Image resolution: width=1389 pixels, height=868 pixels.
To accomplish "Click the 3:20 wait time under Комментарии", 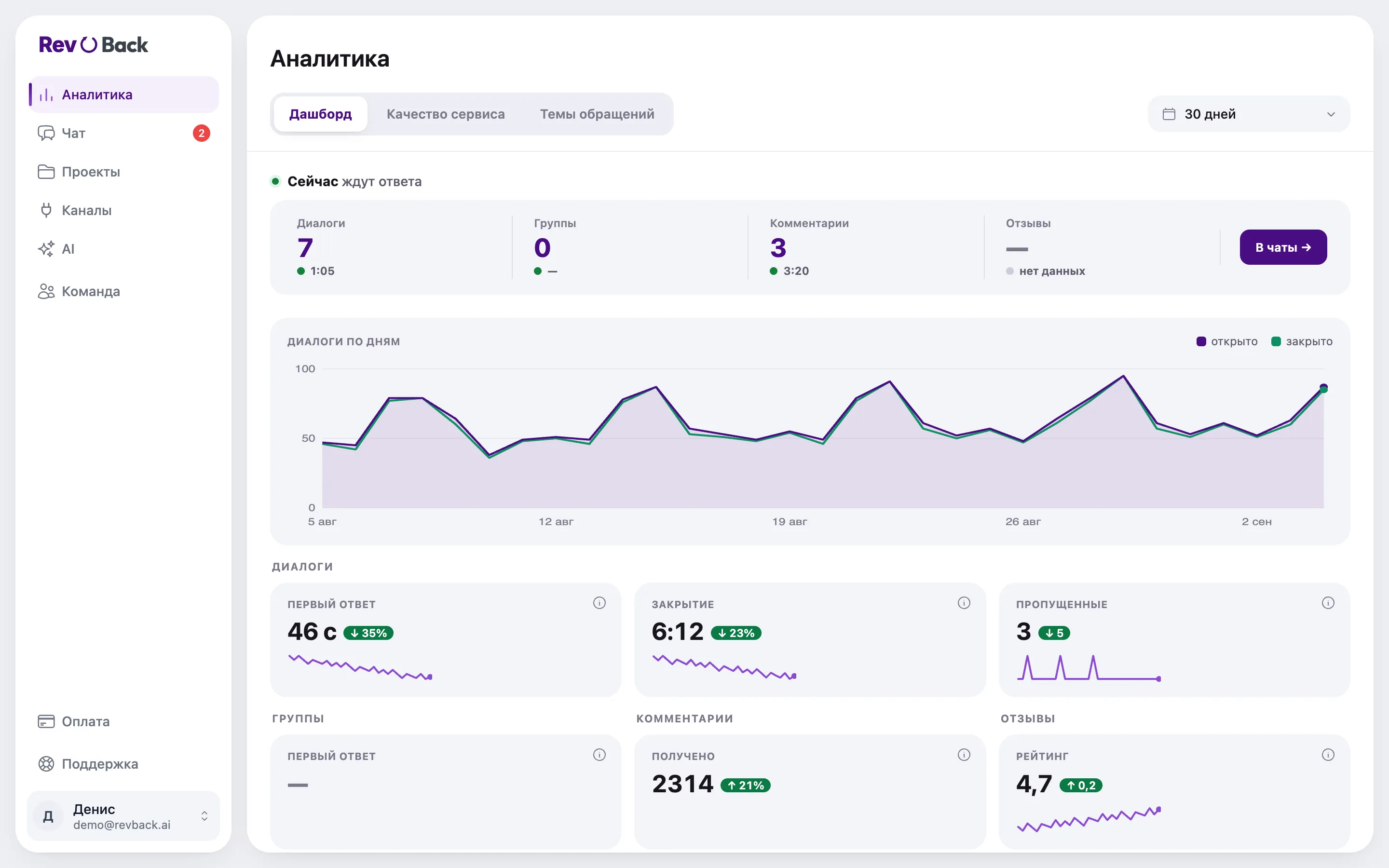I will [x=796, y=271].
